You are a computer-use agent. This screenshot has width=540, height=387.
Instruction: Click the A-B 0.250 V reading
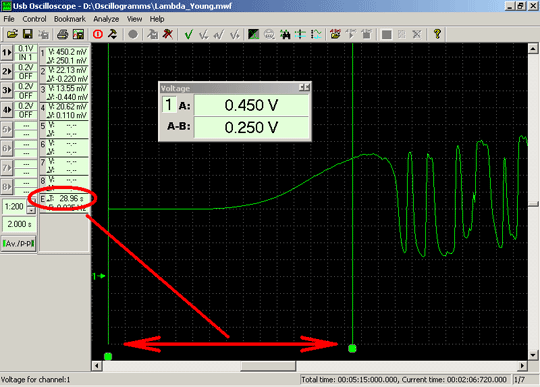tap(251, 127)
